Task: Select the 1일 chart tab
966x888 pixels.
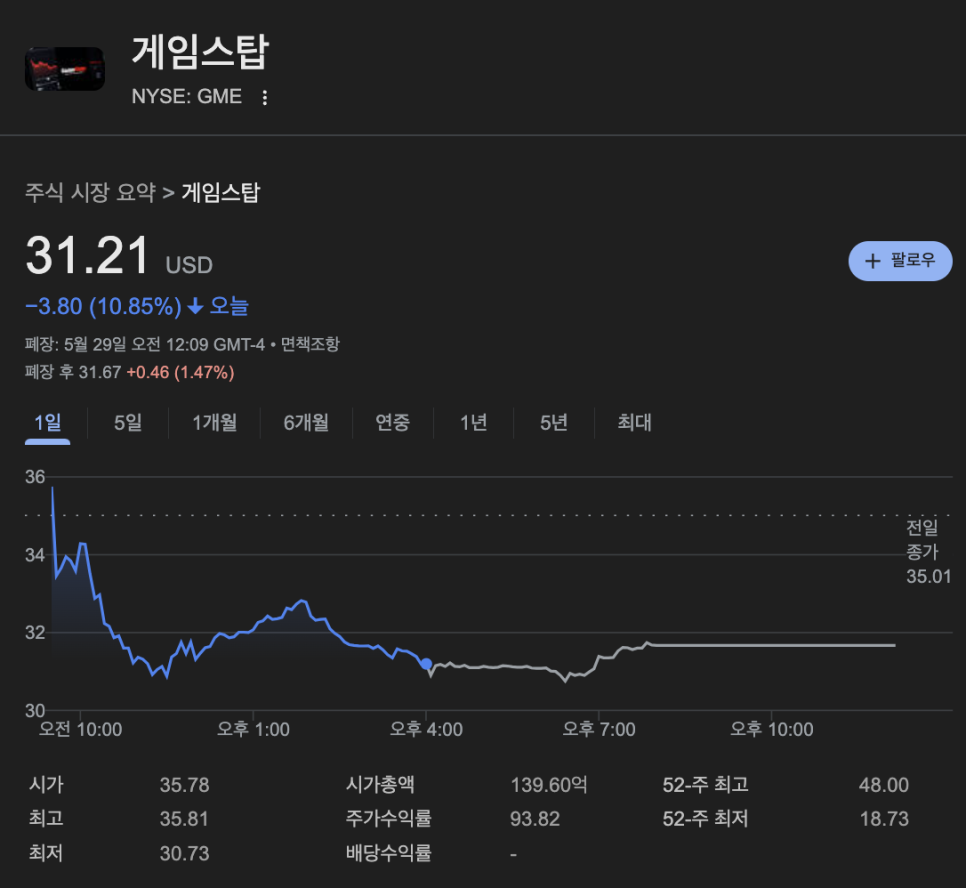Action: 47,423
